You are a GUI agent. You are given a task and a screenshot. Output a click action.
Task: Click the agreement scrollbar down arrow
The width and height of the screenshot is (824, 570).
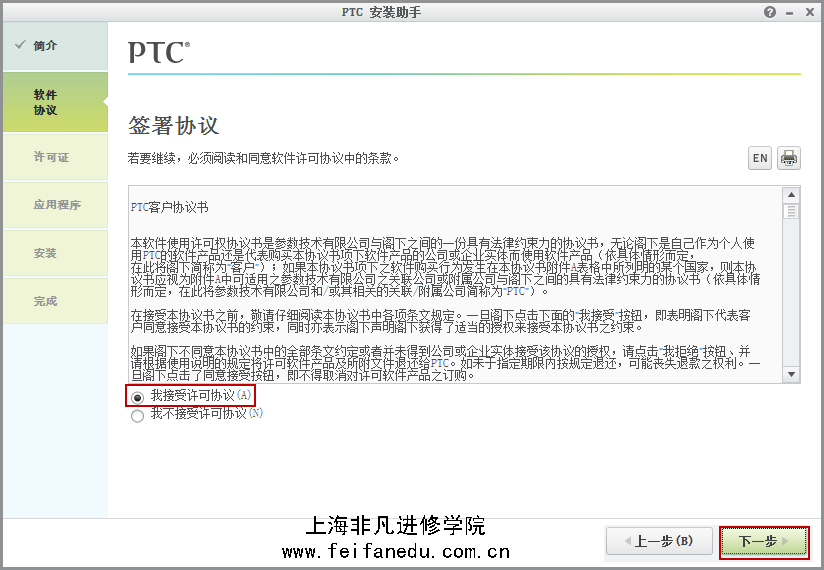pyautogui.click(x=791, y=374)
